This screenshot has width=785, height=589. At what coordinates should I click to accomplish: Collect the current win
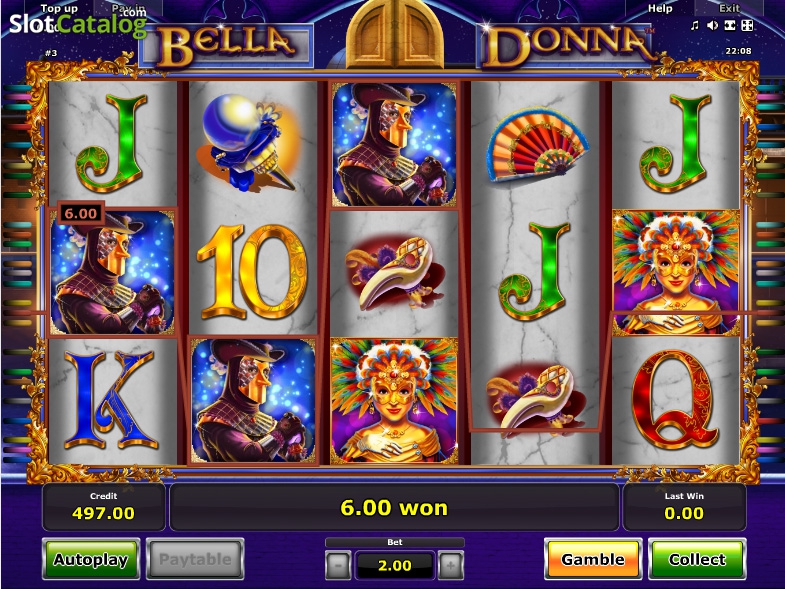(697, 559)
